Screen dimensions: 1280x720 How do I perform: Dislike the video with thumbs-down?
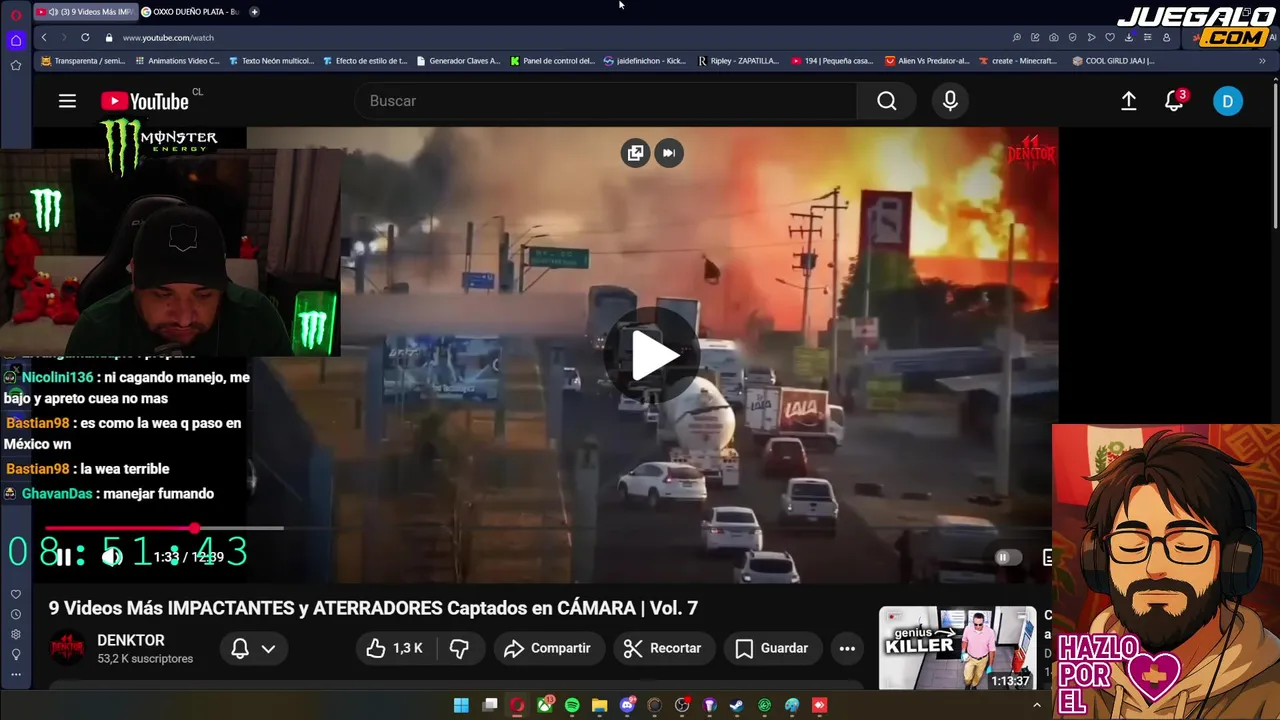point(459,648)
